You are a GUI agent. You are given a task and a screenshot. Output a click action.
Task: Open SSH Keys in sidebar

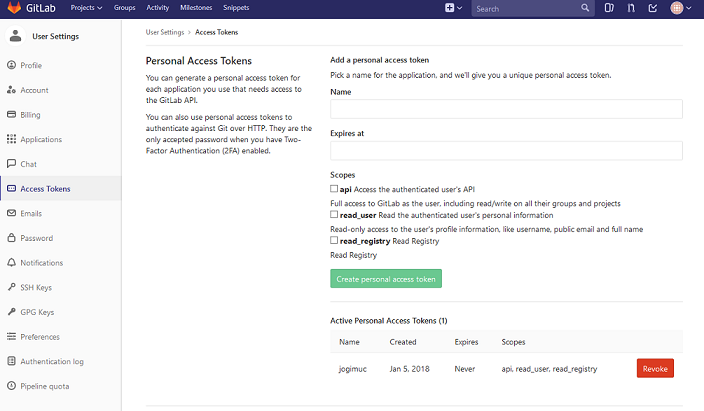tap(36, 287)
